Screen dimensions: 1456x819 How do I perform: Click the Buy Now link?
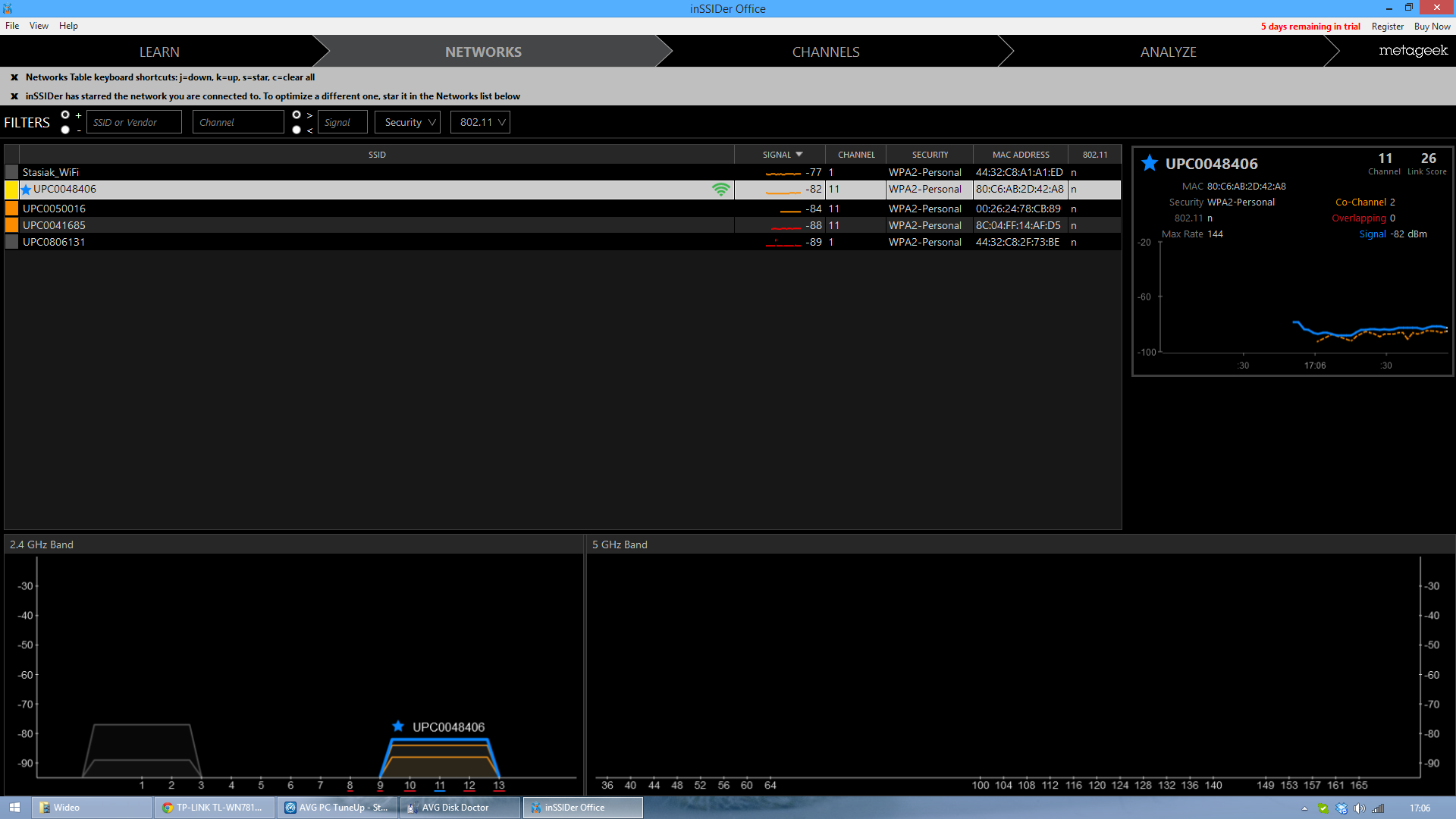pyautogui.click(x=1432, y=27)
